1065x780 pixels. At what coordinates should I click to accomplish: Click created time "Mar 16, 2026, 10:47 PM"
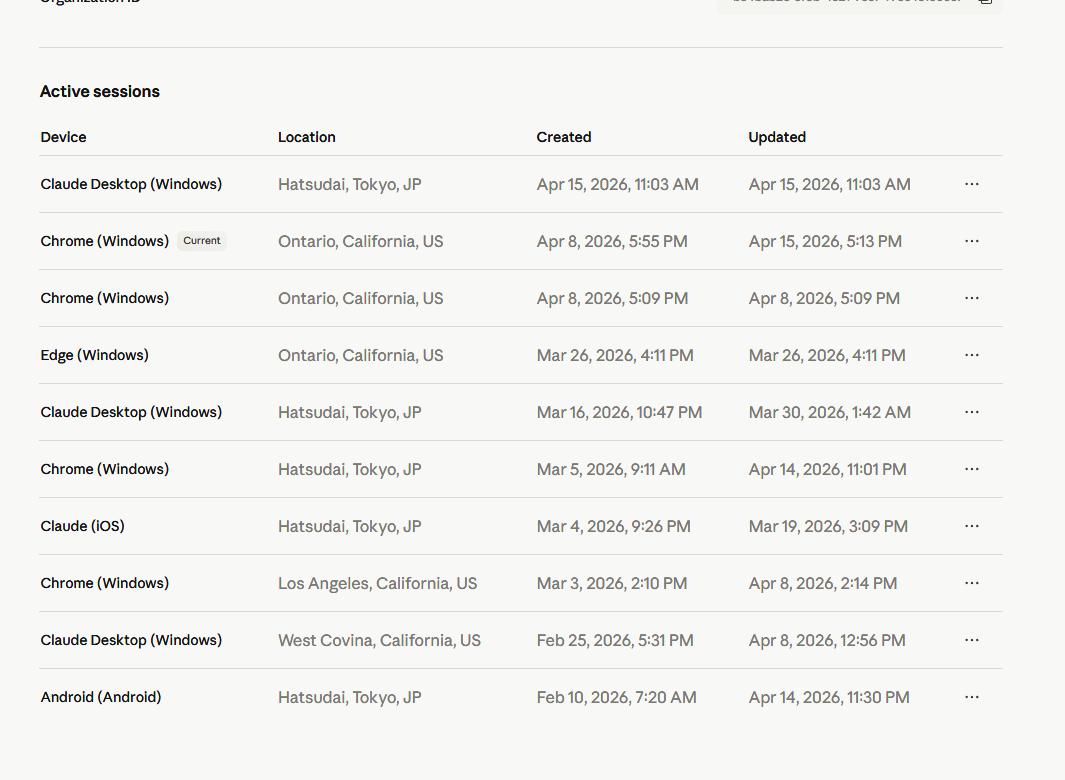pos(619,412)
